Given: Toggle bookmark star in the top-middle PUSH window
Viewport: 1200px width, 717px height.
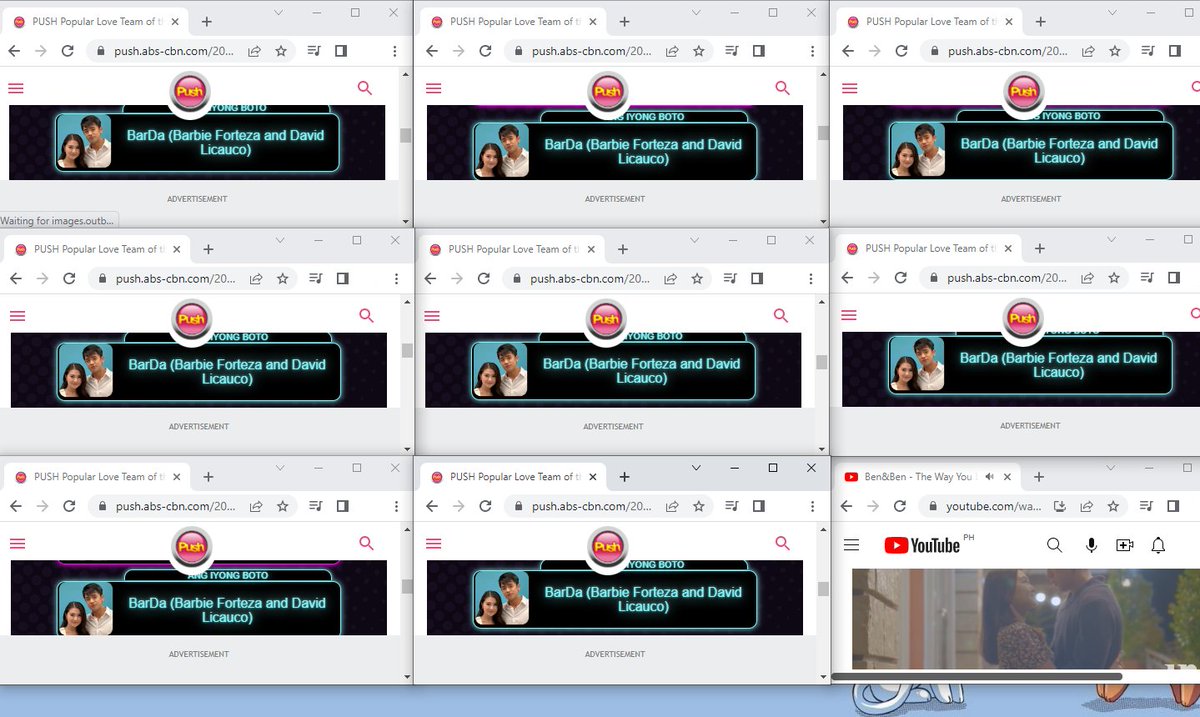Looking at the screenshot, I should point(698,51).
